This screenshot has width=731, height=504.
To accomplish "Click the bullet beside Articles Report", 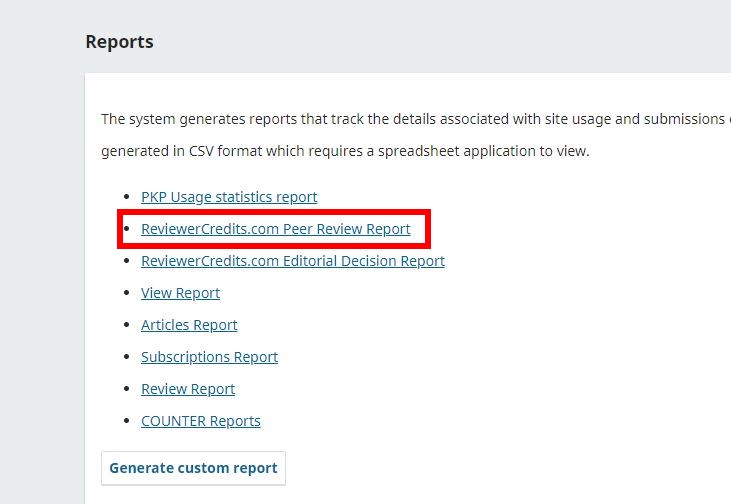I will (x=126, y=326).
